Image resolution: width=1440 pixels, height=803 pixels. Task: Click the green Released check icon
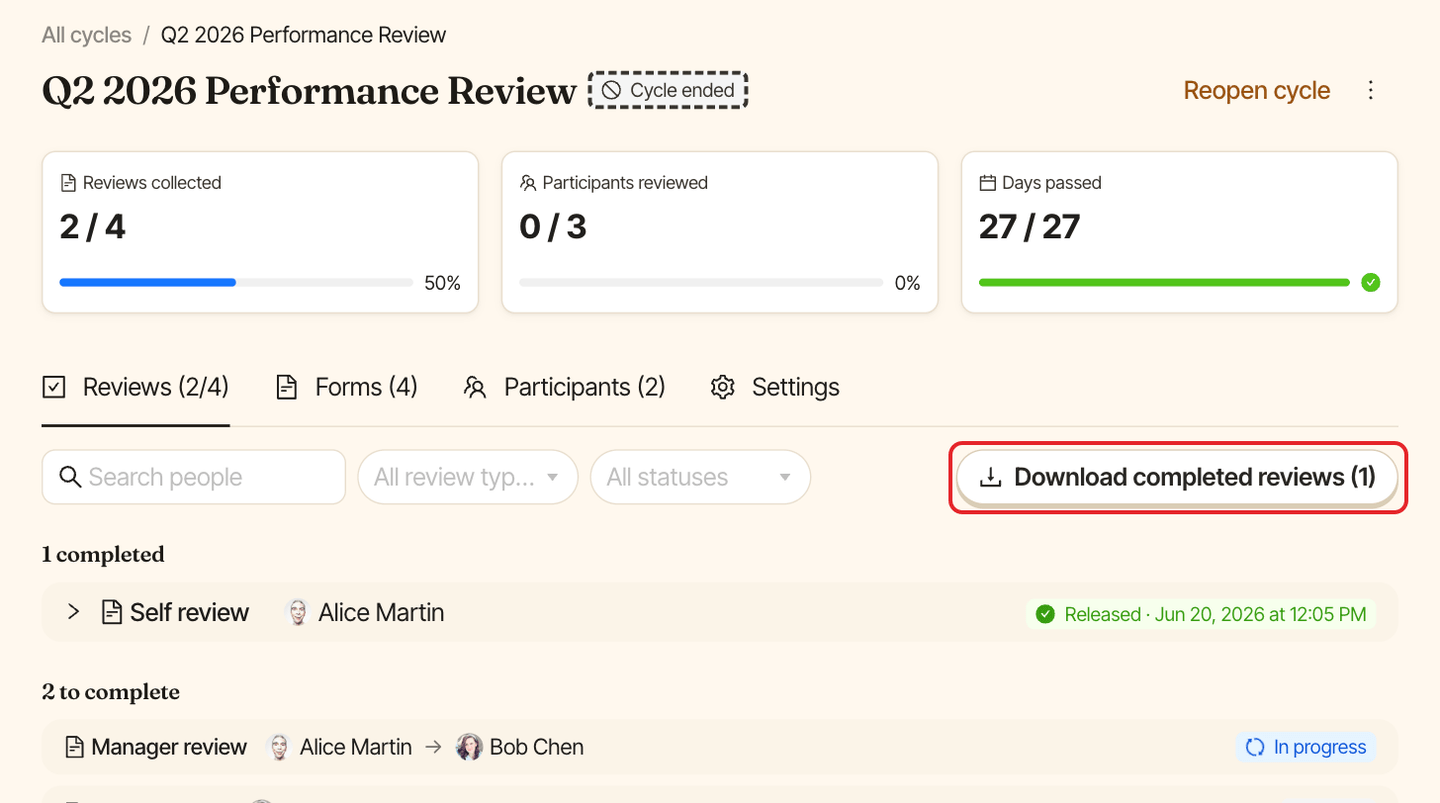(x=1046, y=614)
